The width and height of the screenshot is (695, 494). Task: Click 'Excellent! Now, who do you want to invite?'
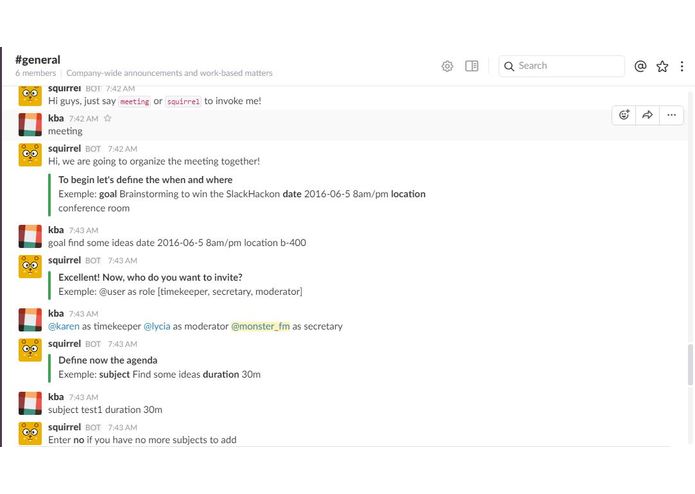pos(150,277)
